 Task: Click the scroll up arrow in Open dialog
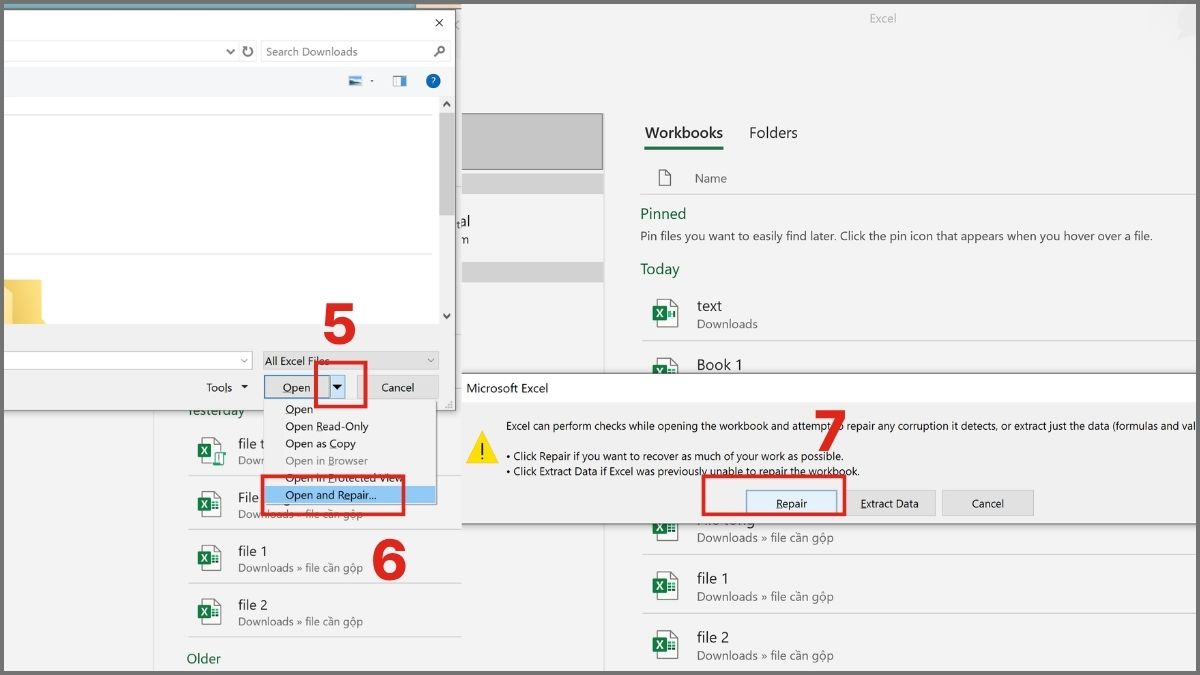click(447, 105)
